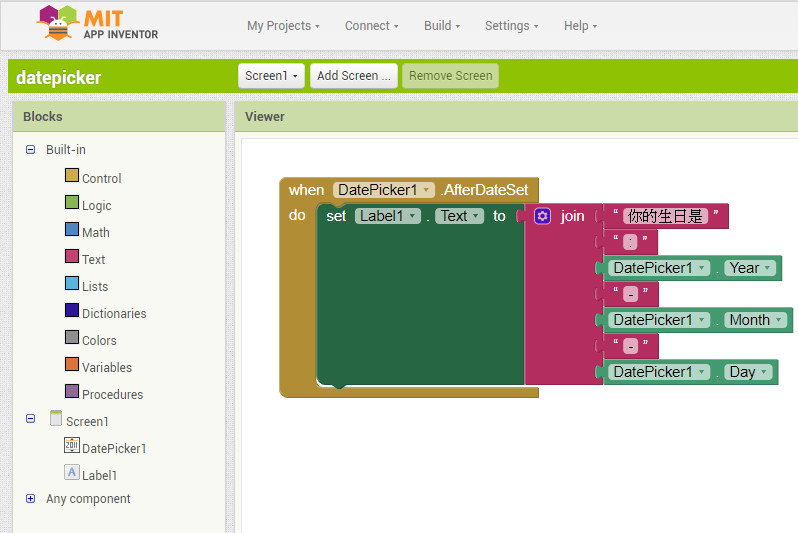Screen dimensions: 798x533
Task: Click the Text blocks color square
Action: tap(72, 256)
